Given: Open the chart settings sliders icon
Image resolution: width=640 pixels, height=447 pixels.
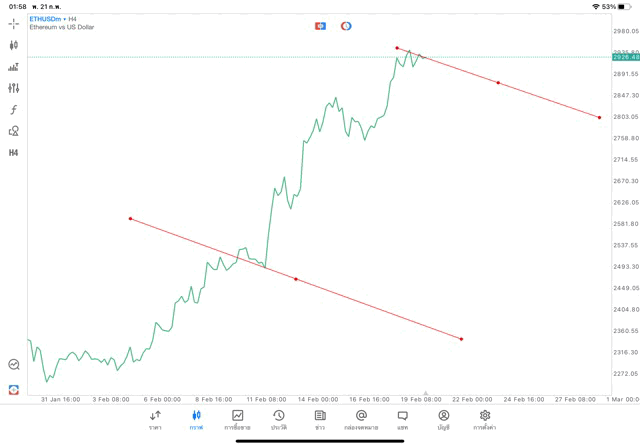Looking at the screenshot, I should 14,88.
